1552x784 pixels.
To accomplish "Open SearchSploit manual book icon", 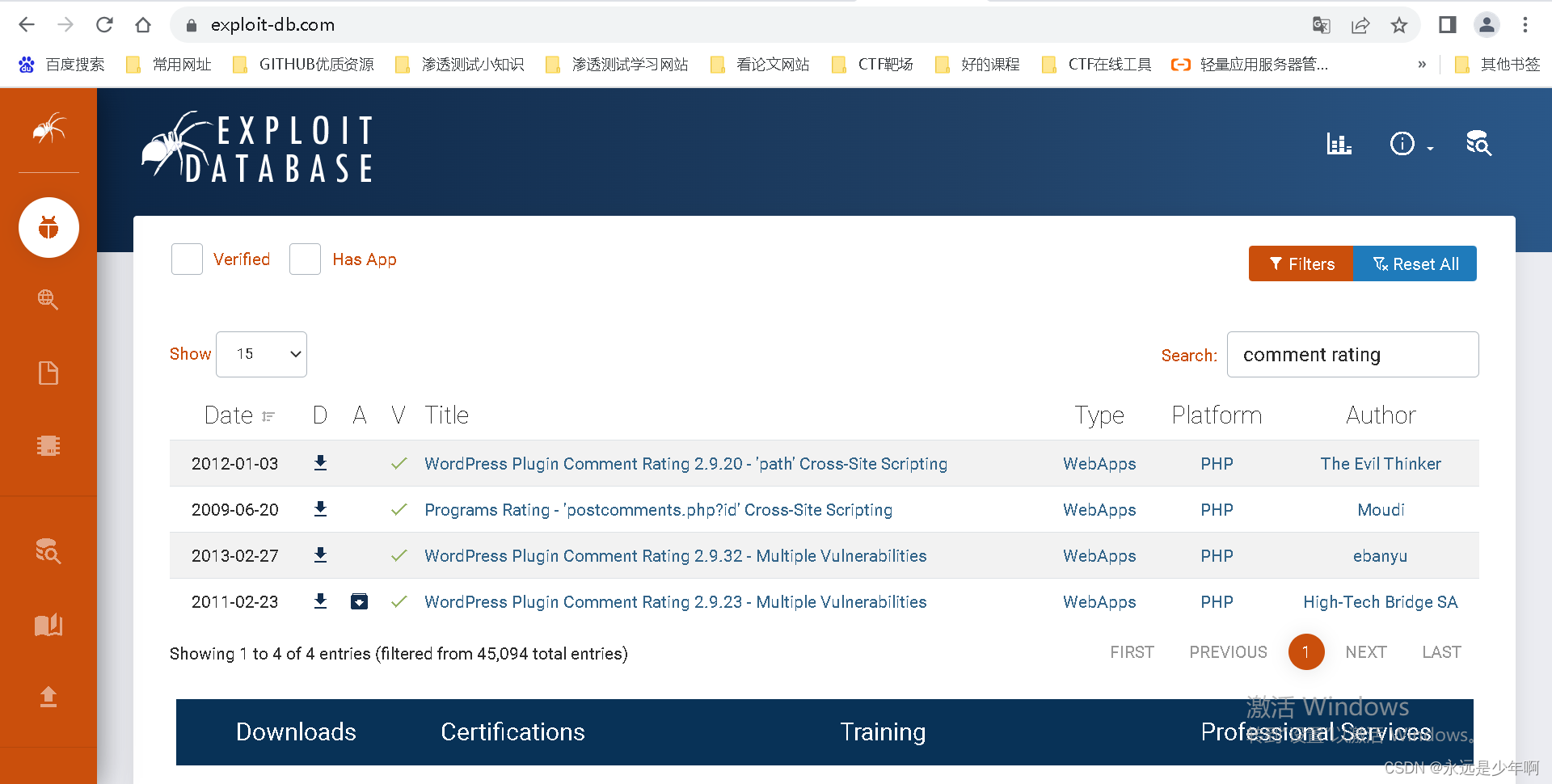I will click(x=48, y=625).
